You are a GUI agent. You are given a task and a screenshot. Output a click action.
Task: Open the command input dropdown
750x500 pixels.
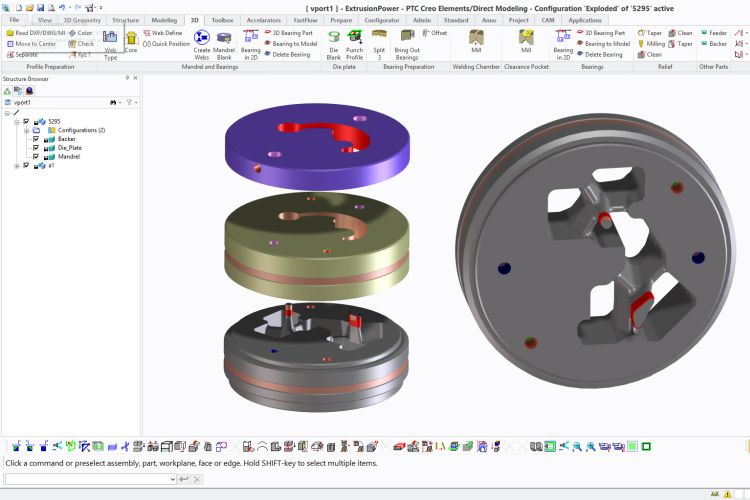[172, 479]
